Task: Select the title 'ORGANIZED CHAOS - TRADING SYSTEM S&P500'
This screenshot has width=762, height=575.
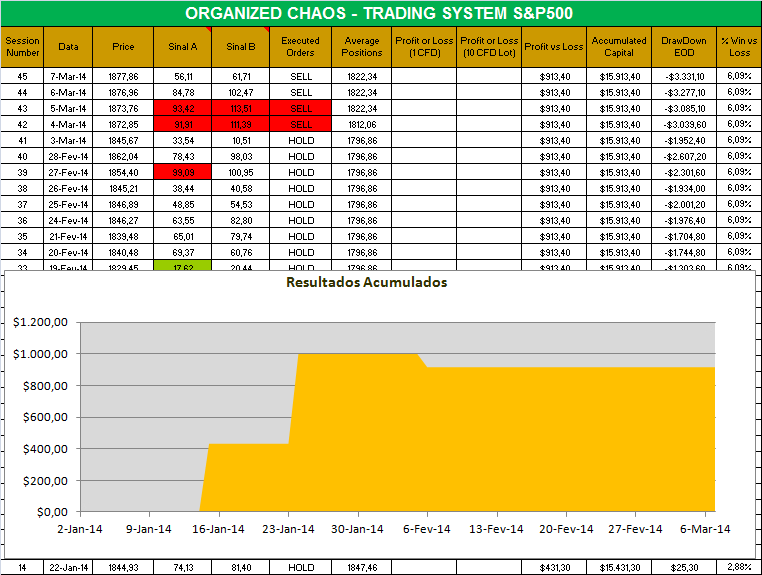Action: pos(379,13)
